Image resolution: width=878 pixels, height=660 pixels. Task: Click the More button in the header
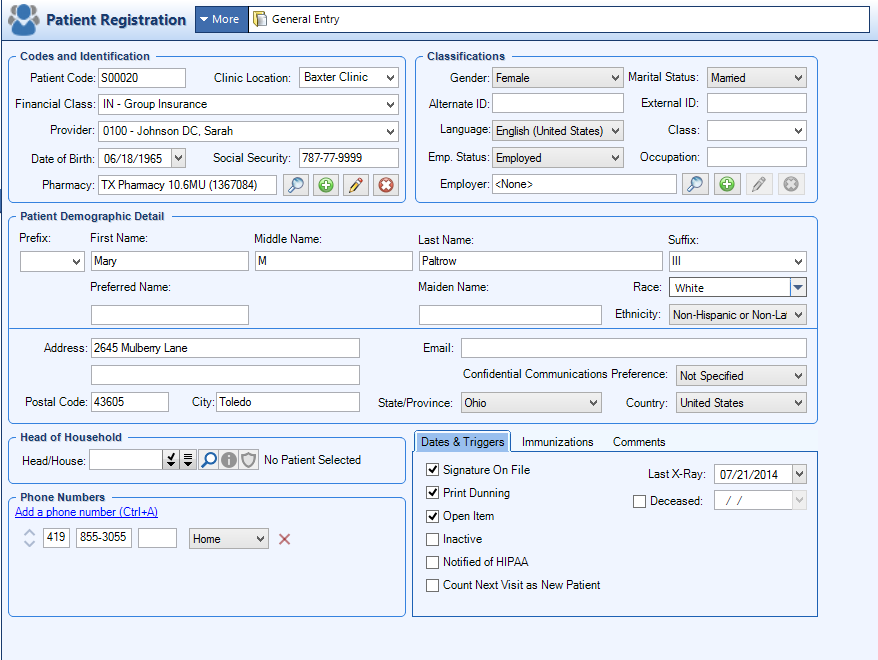[219, 19]
